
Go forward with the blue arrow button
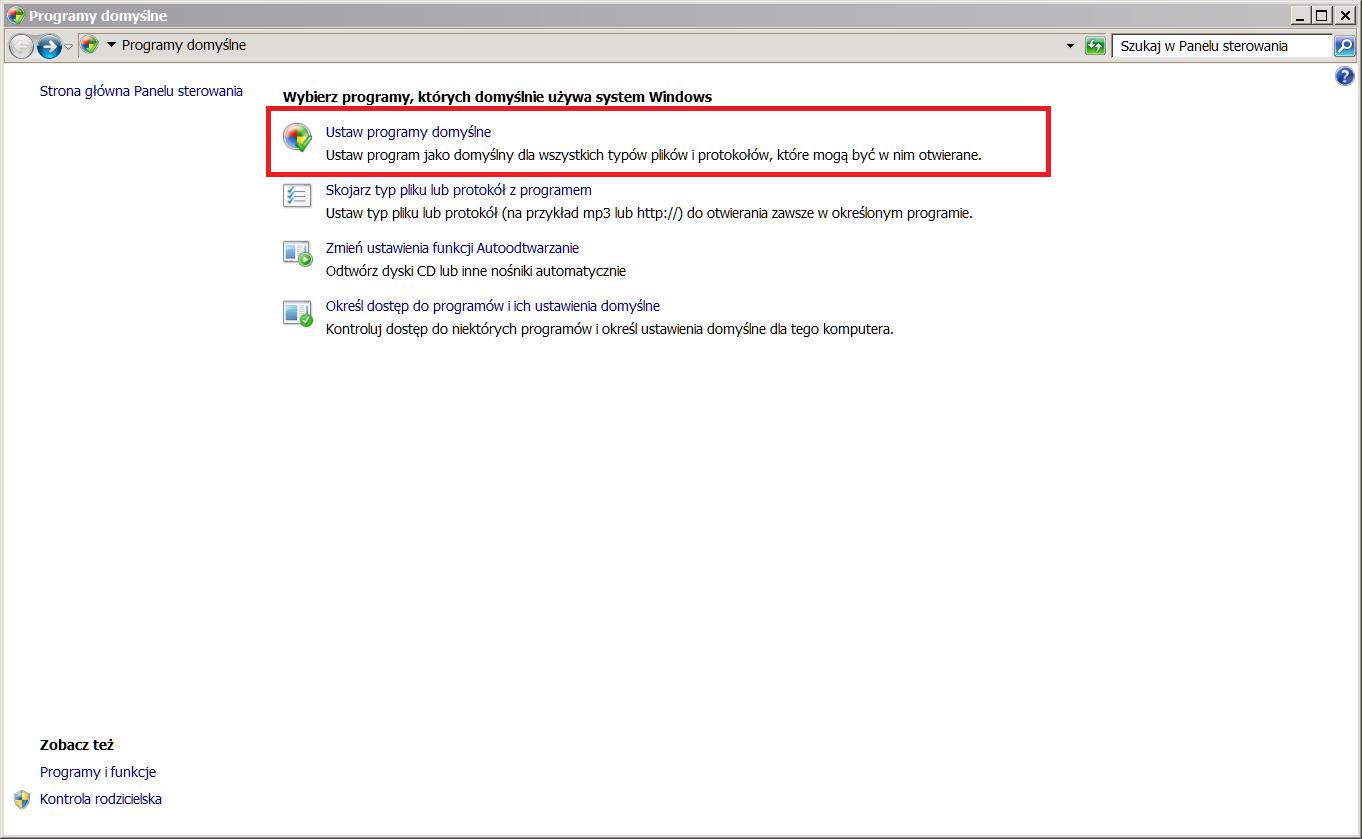tap(48, 46)
